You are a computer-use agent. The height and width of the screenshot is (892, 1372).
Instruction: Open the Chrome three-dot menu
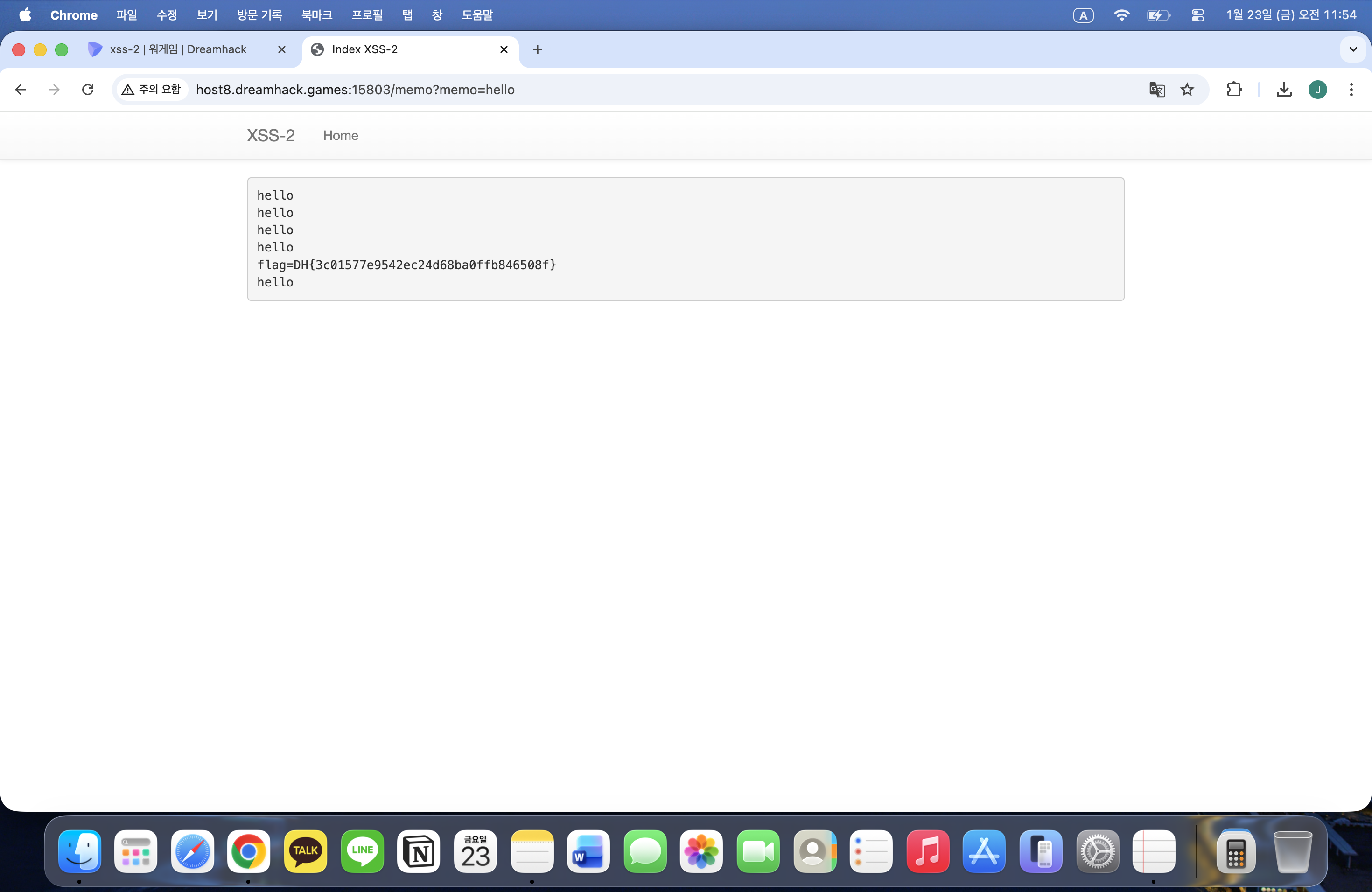pyautogui.click(x=1351, y=89)
